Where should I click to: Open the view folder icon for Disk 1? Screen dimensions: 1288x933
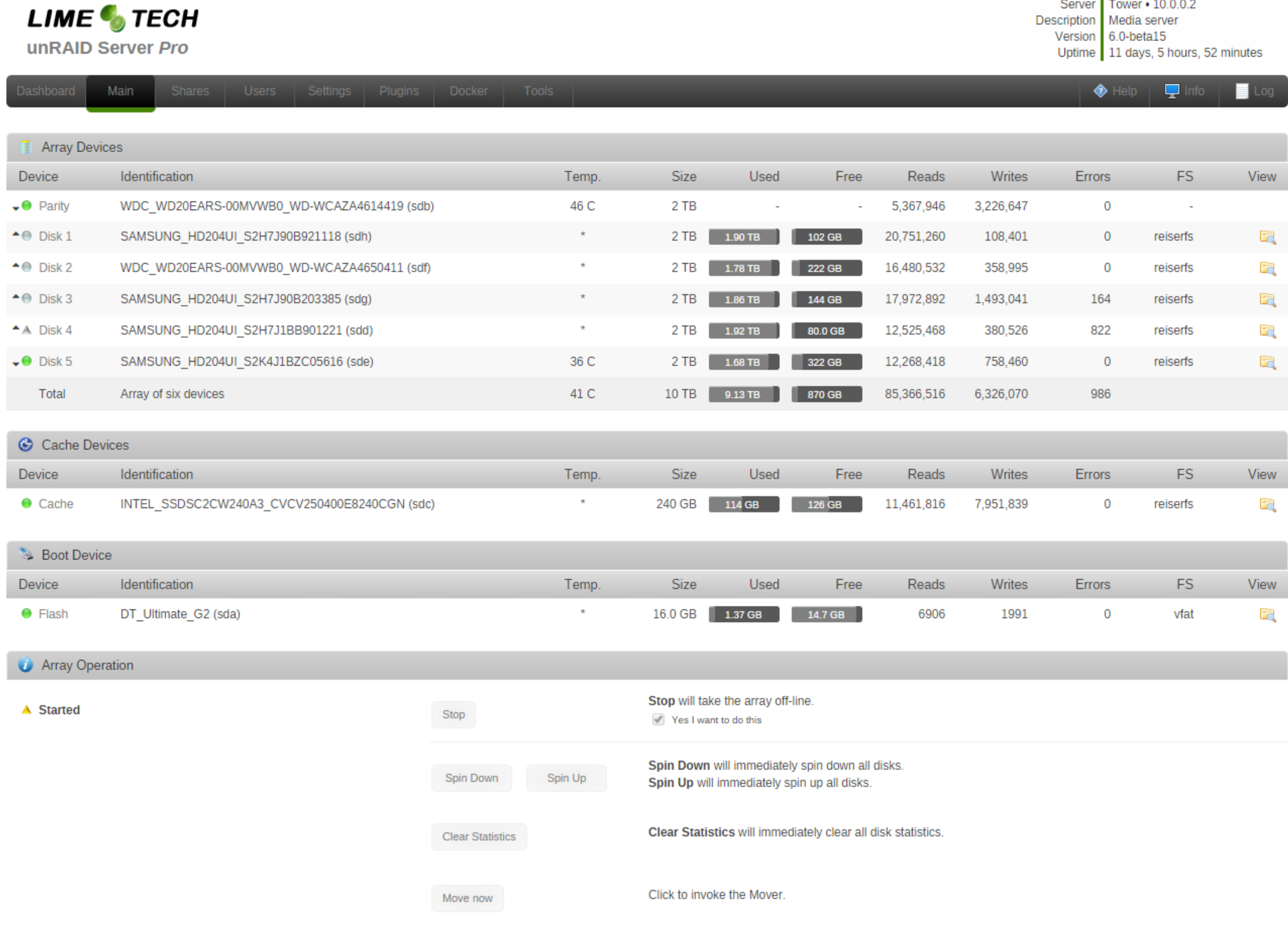point(1267,236)
